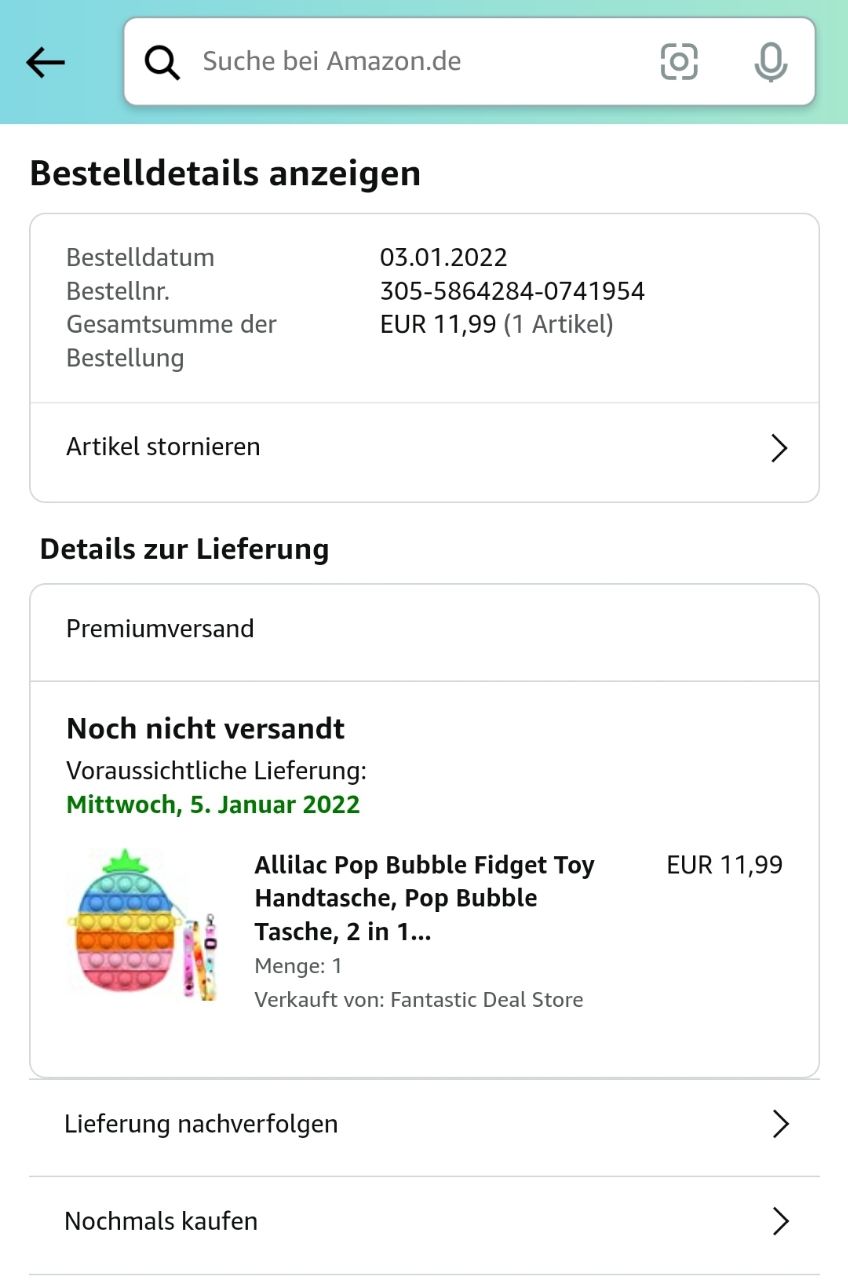Tap the back arrow icon
The image size is (848, 1280).
[x=45, y=63]
